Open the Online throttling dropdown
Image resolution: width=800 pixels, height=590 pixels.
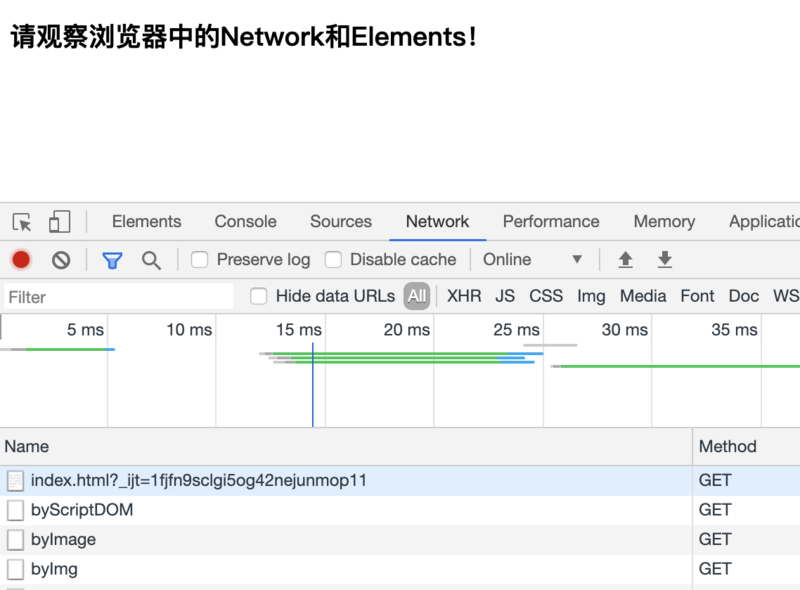[532, 260]
